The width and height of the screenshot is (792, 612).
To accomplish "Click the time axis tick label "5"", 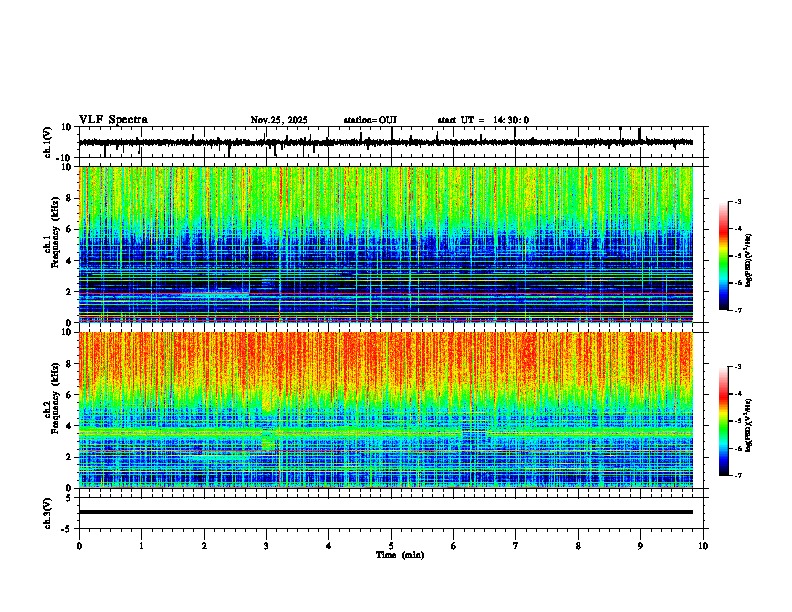I will (x=391, y=546).
